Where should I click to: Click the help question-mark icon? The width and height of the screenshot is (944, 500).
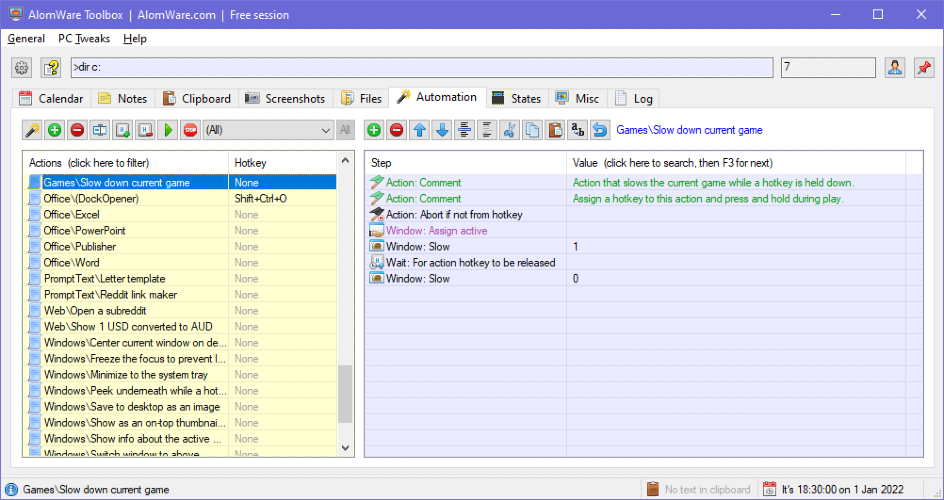click(51, 68)
